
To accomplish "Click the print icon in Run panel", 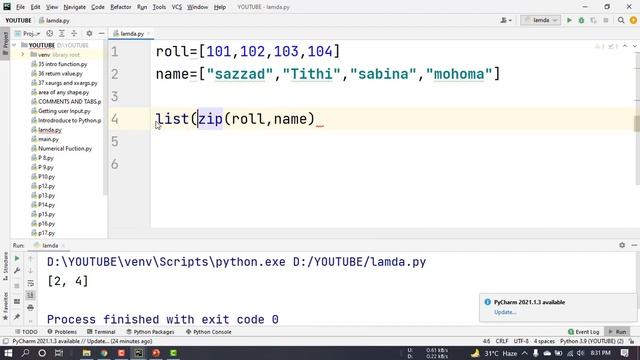I will click(x=31, y=307).
